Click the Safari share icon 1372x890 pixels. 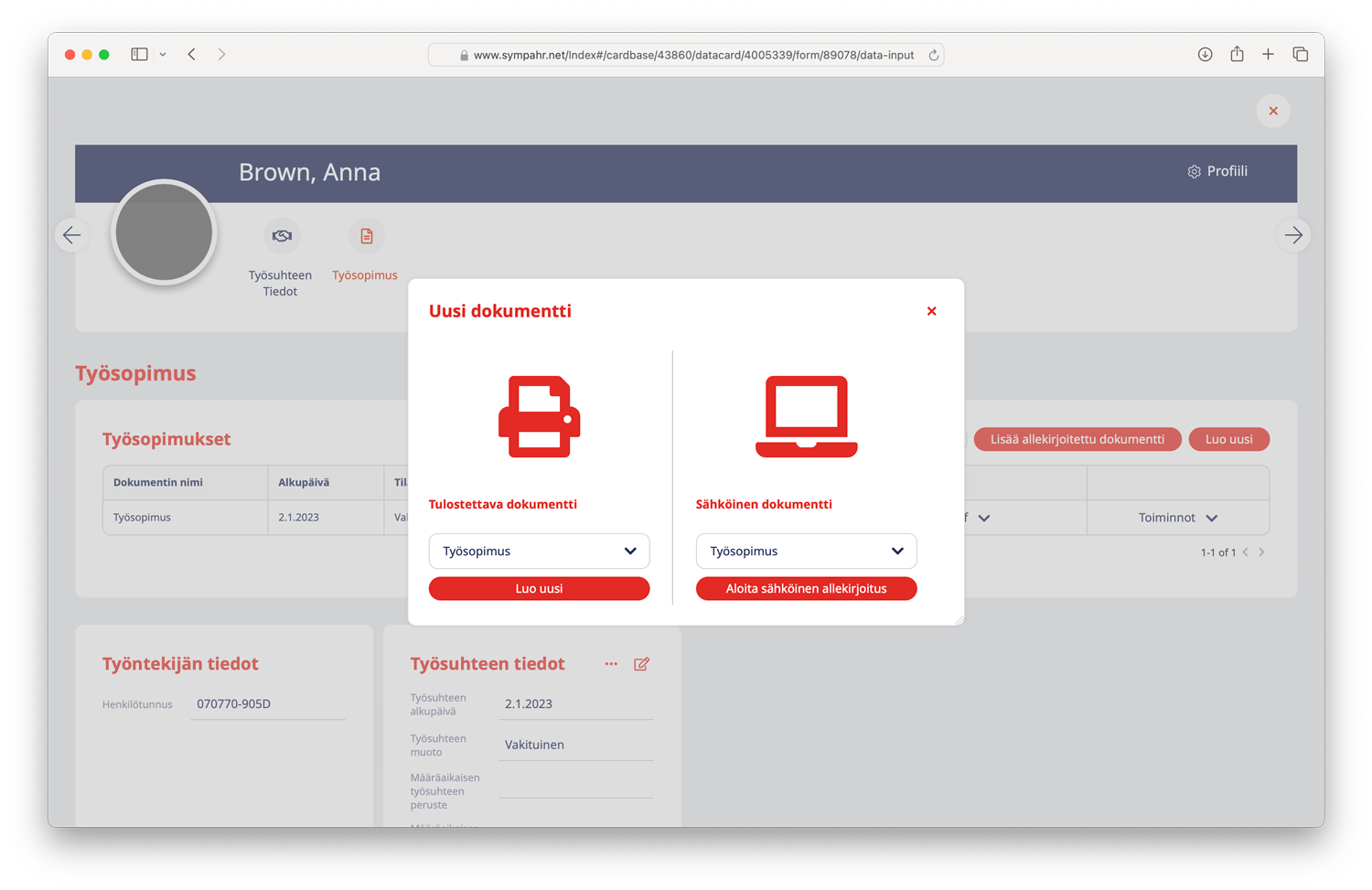pyautogui.click(x=1237, y=54)
